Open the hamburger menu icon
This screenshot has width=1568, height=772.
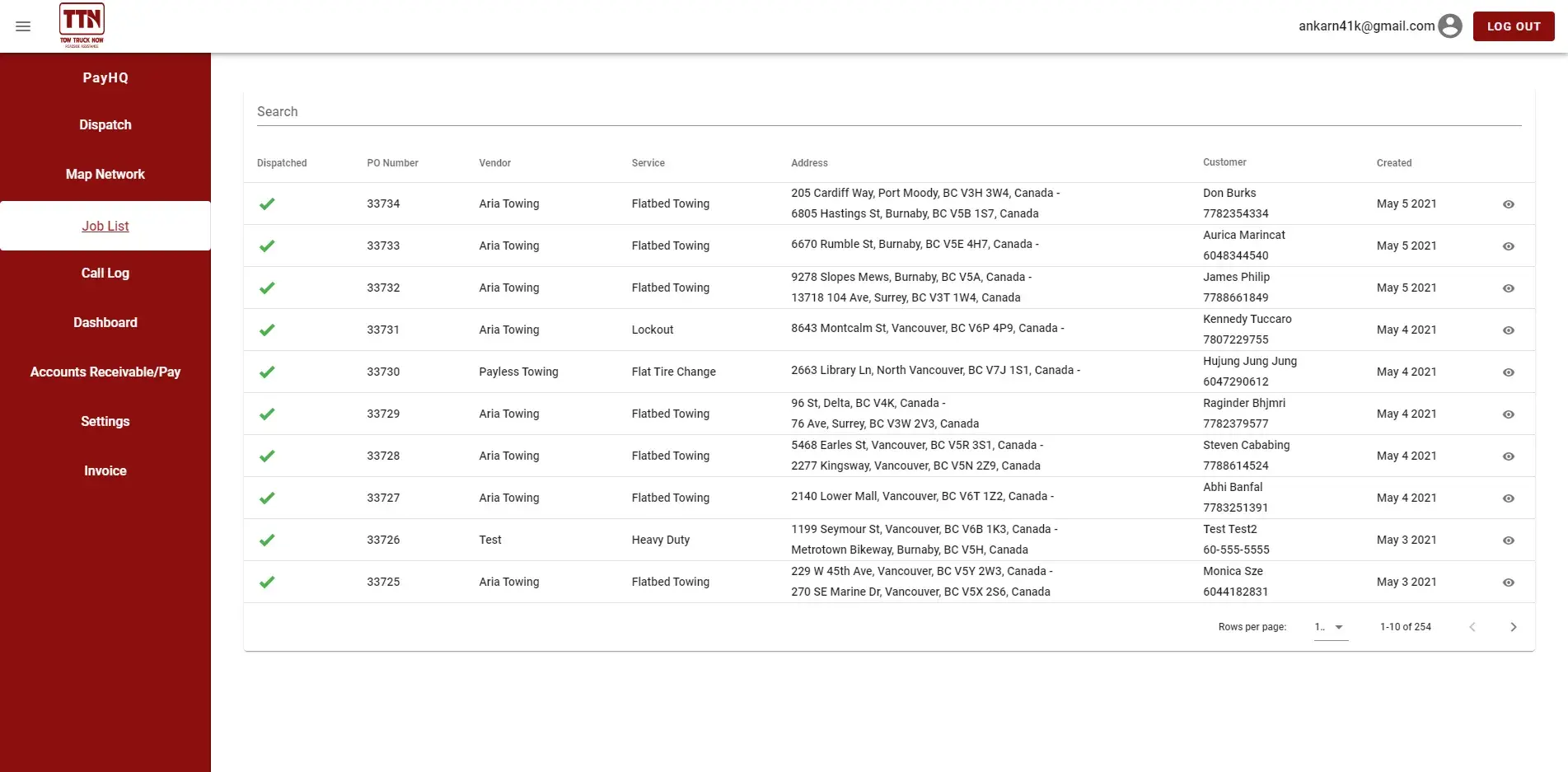[23, 26]
